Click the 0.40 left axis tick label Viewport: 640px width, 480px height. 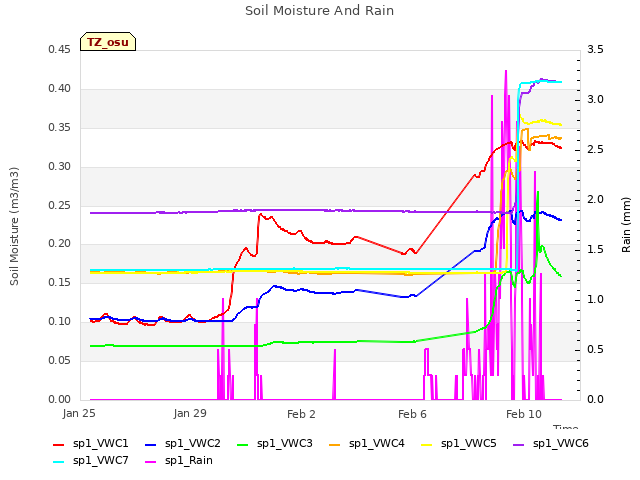click(x=60, y=89)
